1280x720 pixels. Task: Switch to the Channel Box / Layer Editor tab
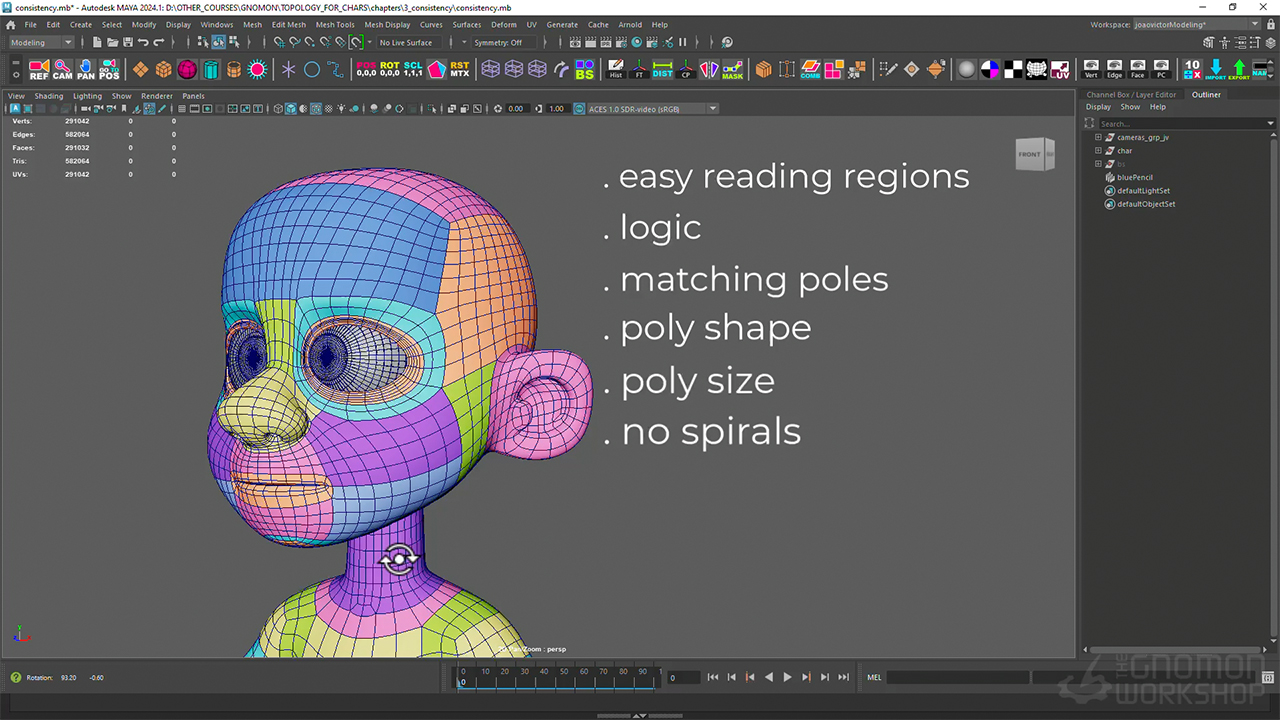[x=1131, y=95]
